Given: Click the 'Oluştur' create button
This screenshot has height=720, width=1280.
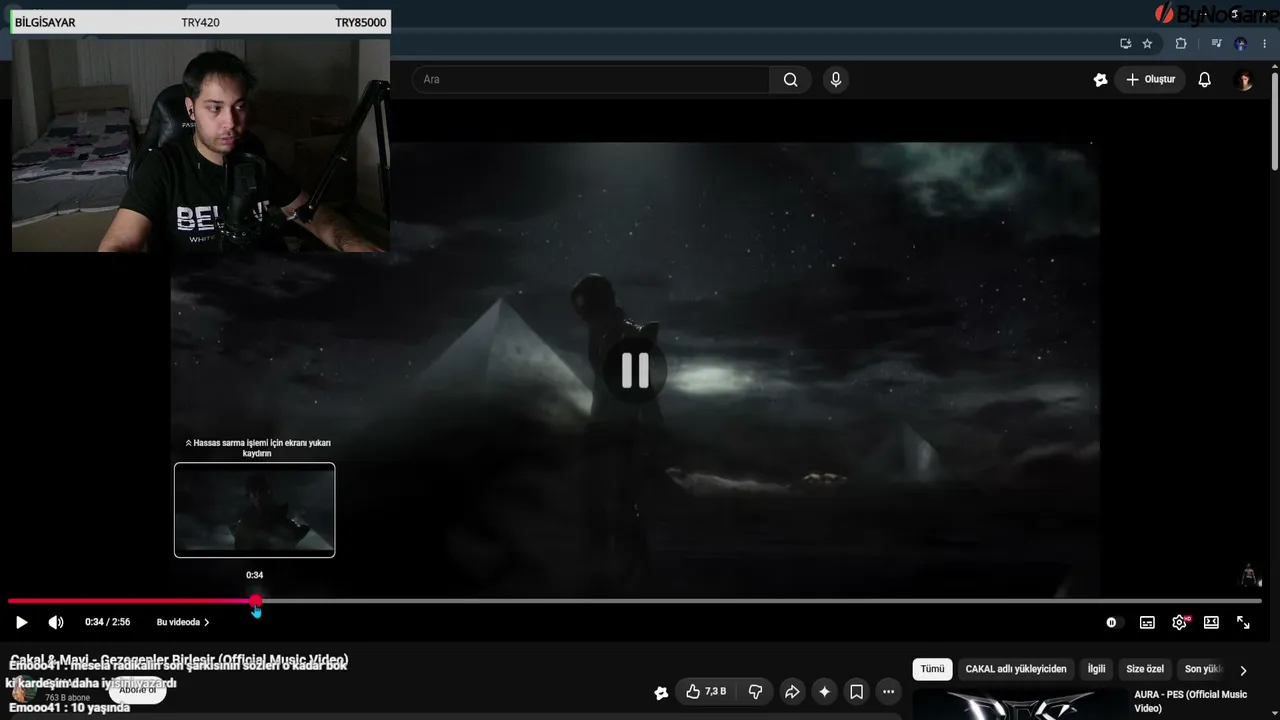Looking at the screenshot, I should (x=1150, y=80).
